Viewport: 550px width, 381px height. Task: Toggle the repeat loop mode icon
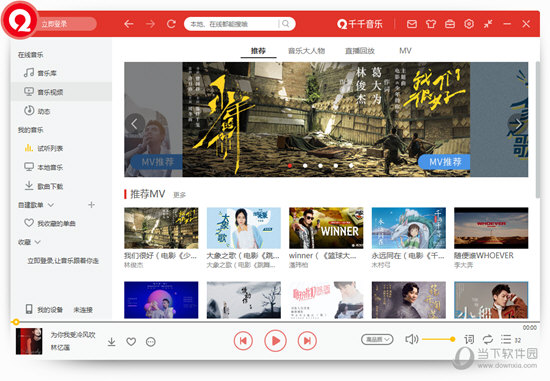click(x=488, y=339)
